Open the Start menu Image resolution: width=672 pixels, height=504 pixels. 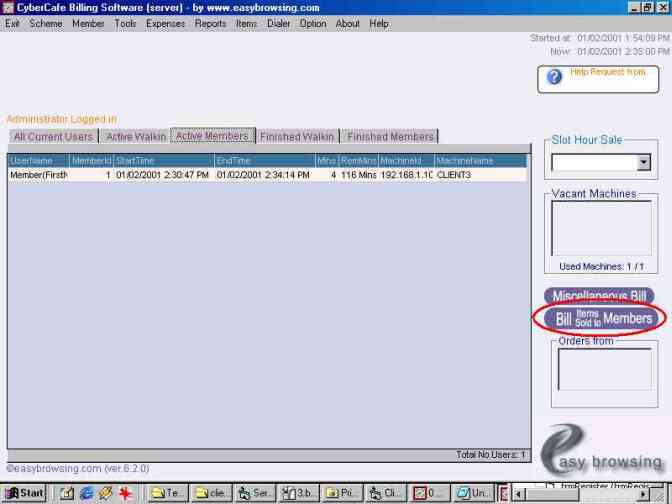tap(25, 493)
